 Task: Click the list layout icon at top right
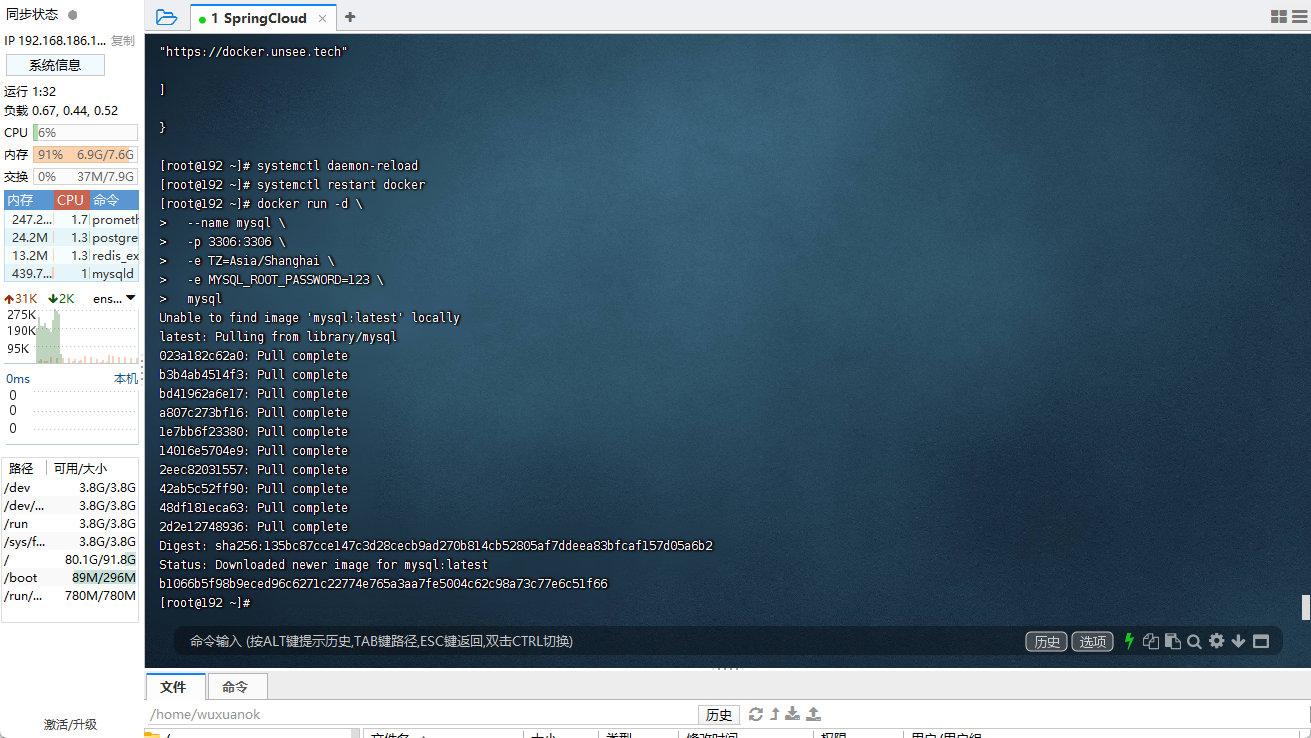pyautogui.click(x=1299, y=17)
